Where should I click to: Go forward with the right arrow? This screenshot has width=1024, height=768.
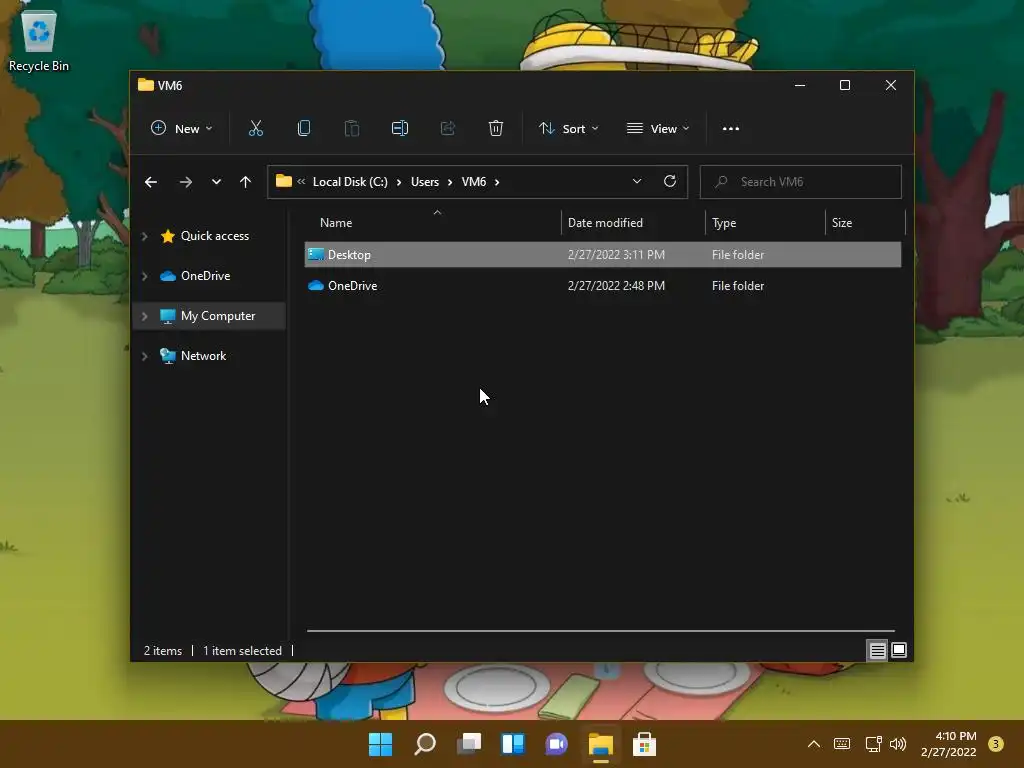(186, 182)
